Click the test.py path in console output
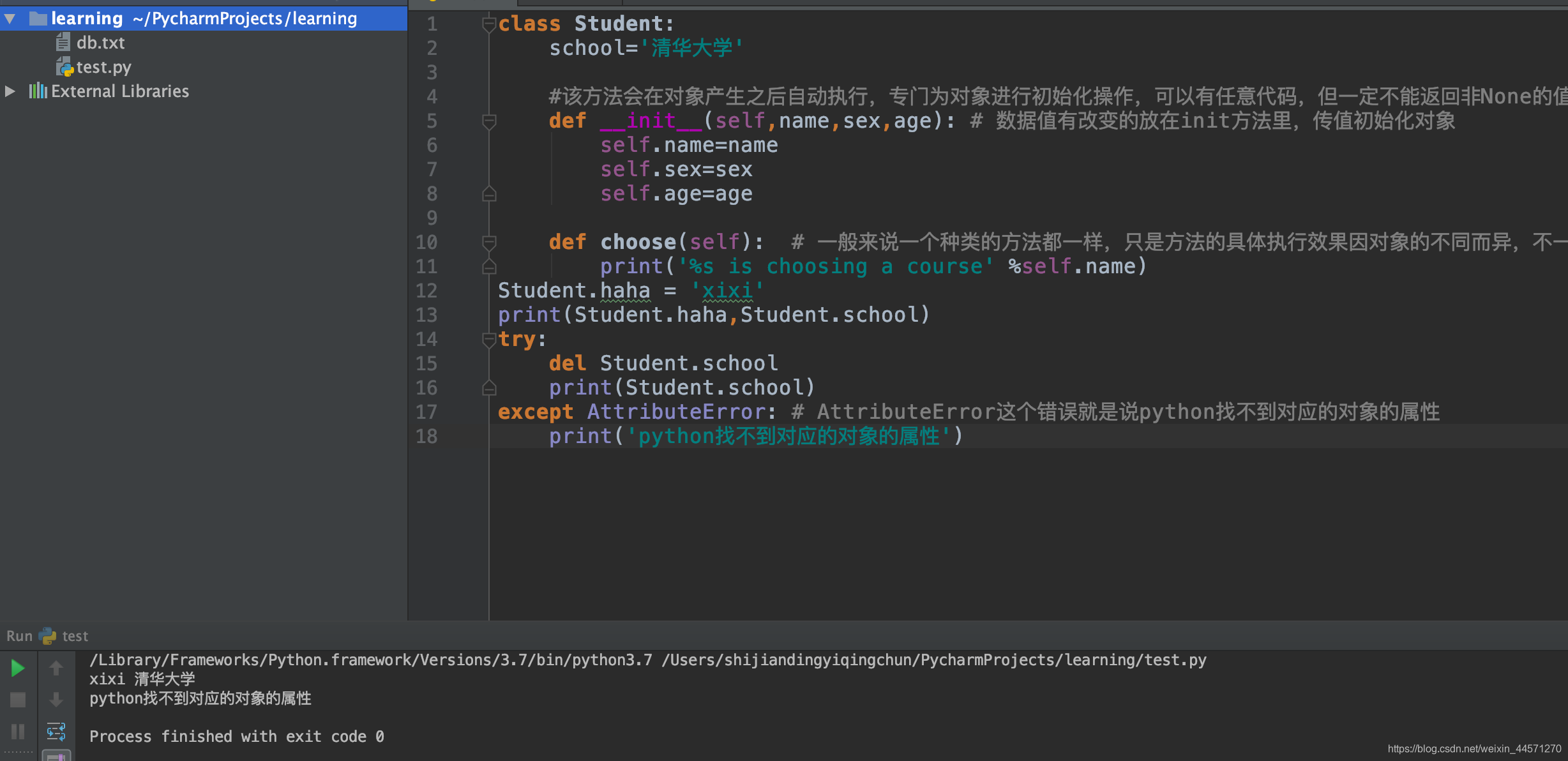Image resolution: width=1568 pixels, height=761 pixels. 934,661
